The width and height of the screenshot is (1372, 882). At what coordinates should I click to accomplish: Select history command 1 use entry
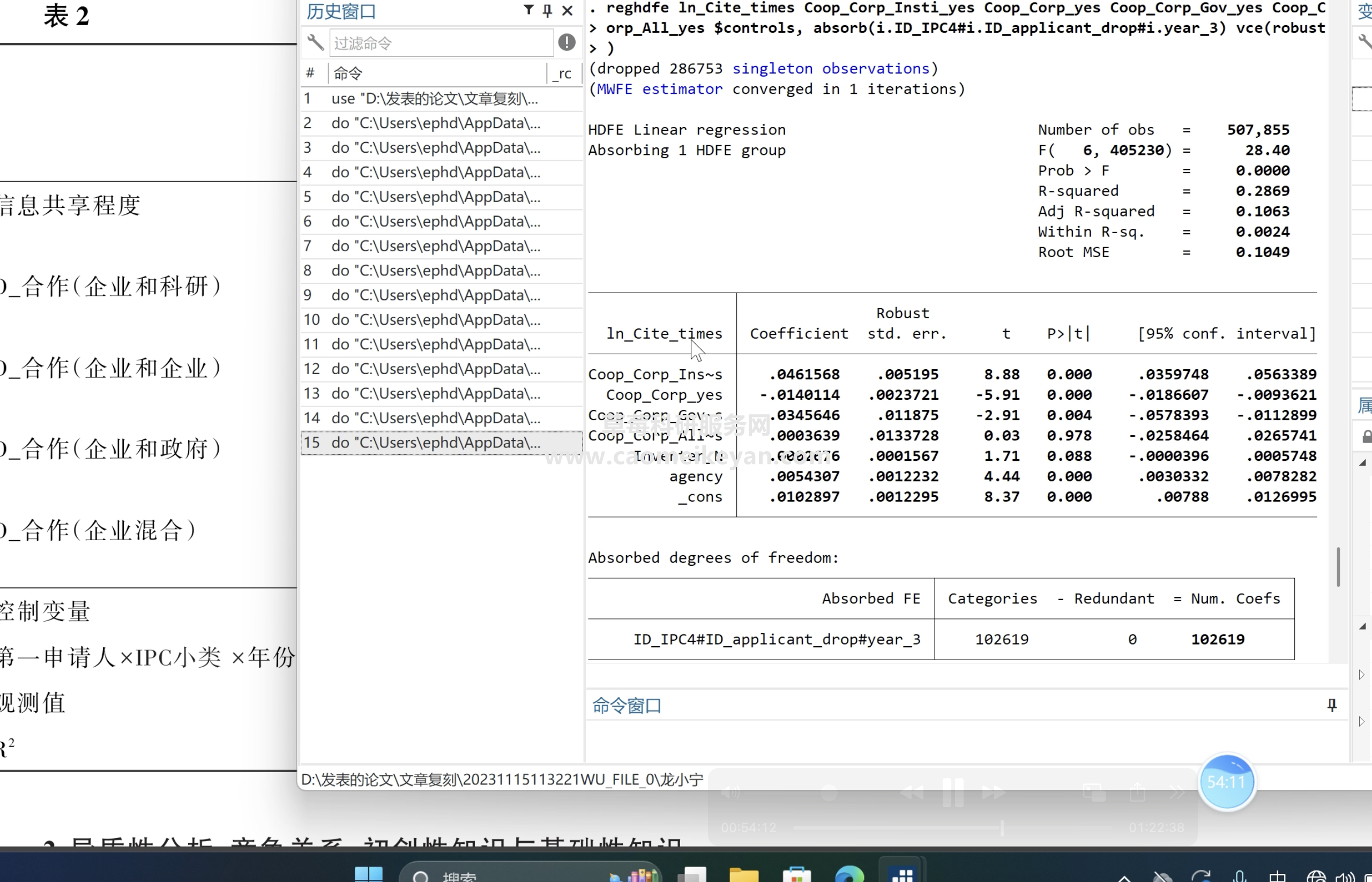(434, 99)
